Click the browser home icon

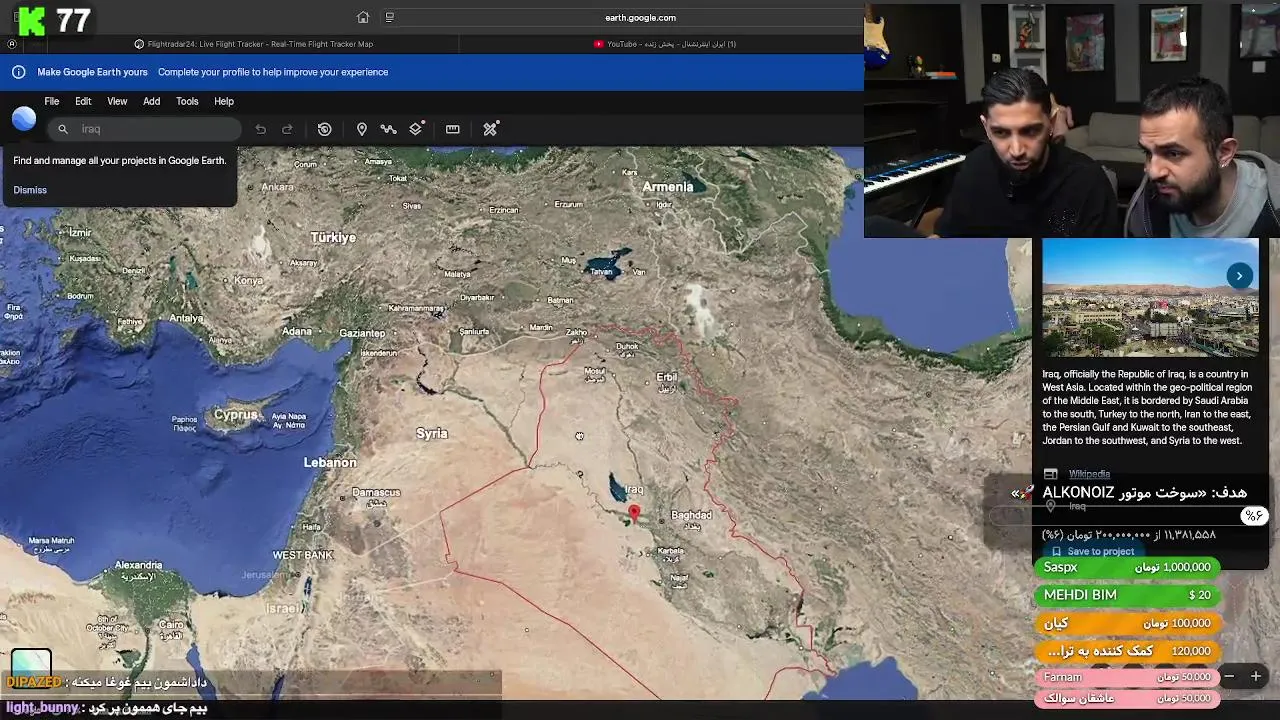click(x=363, y=17)
